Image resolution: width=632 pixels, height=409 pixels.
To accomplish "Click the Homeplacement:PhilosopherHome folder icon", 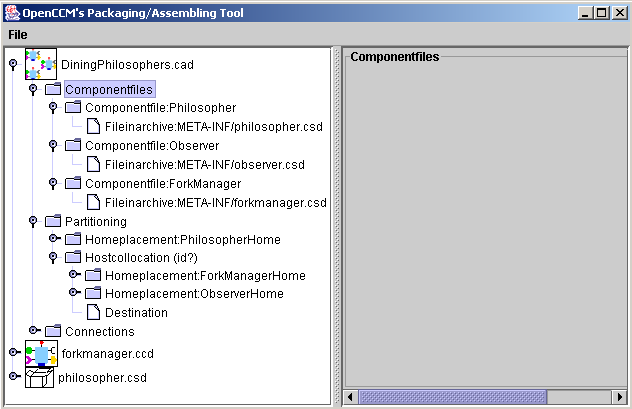I will coord(73,239).
